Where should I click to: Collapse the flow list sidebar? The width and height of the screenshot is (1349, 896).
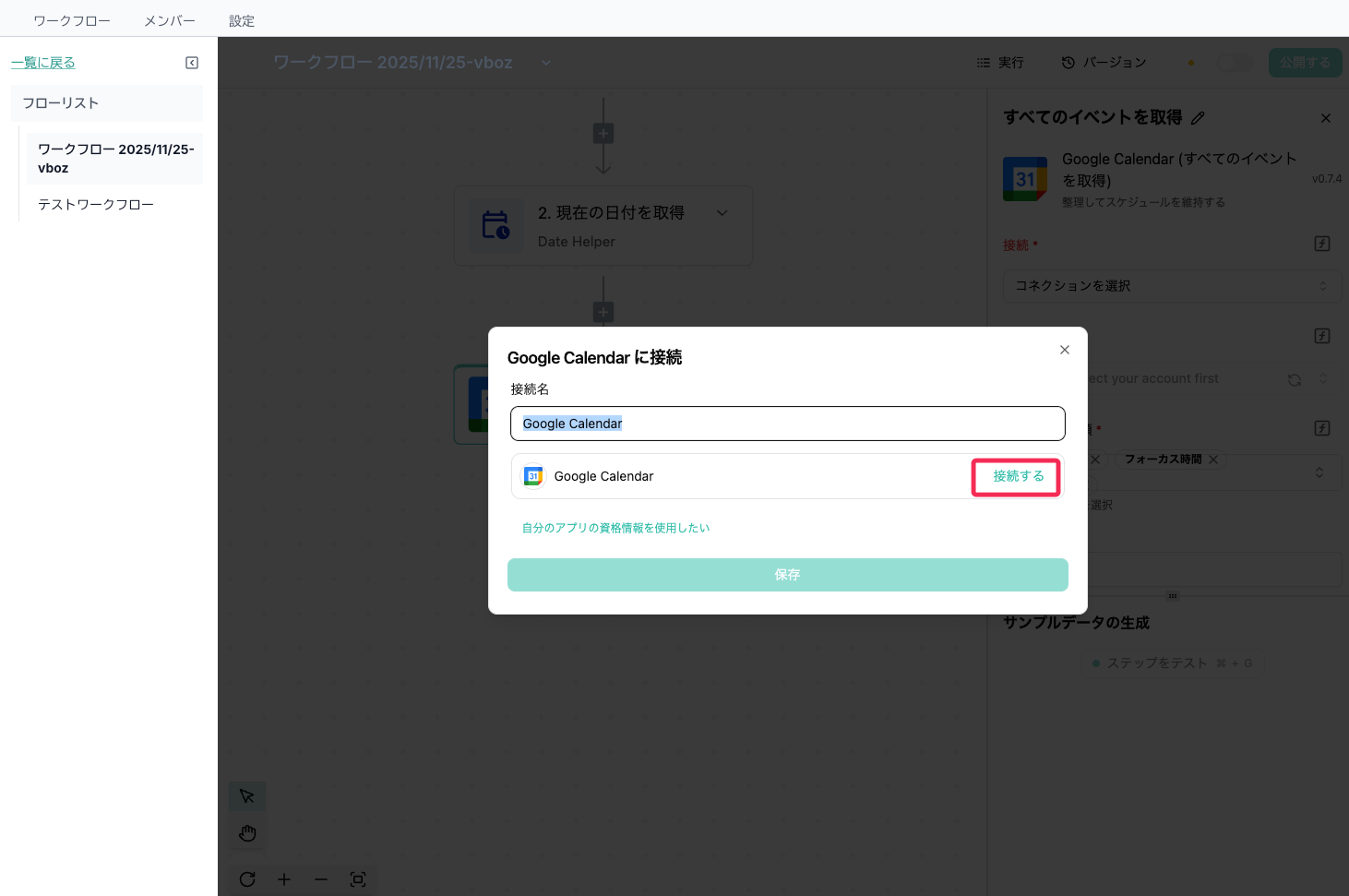pos(192,63)
